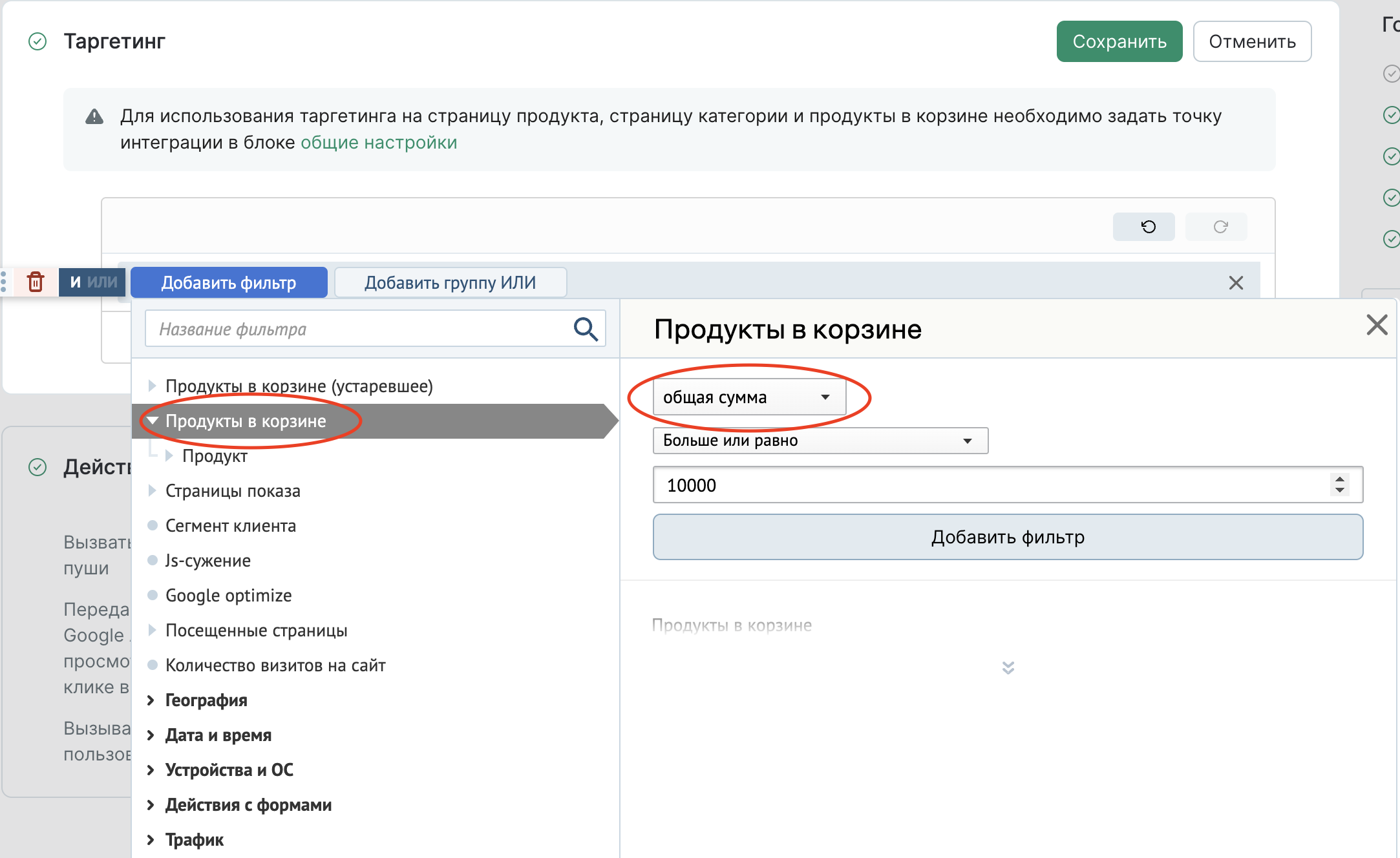
Task: Select Количество визитов на сайт filter
Action: (275, 665)
